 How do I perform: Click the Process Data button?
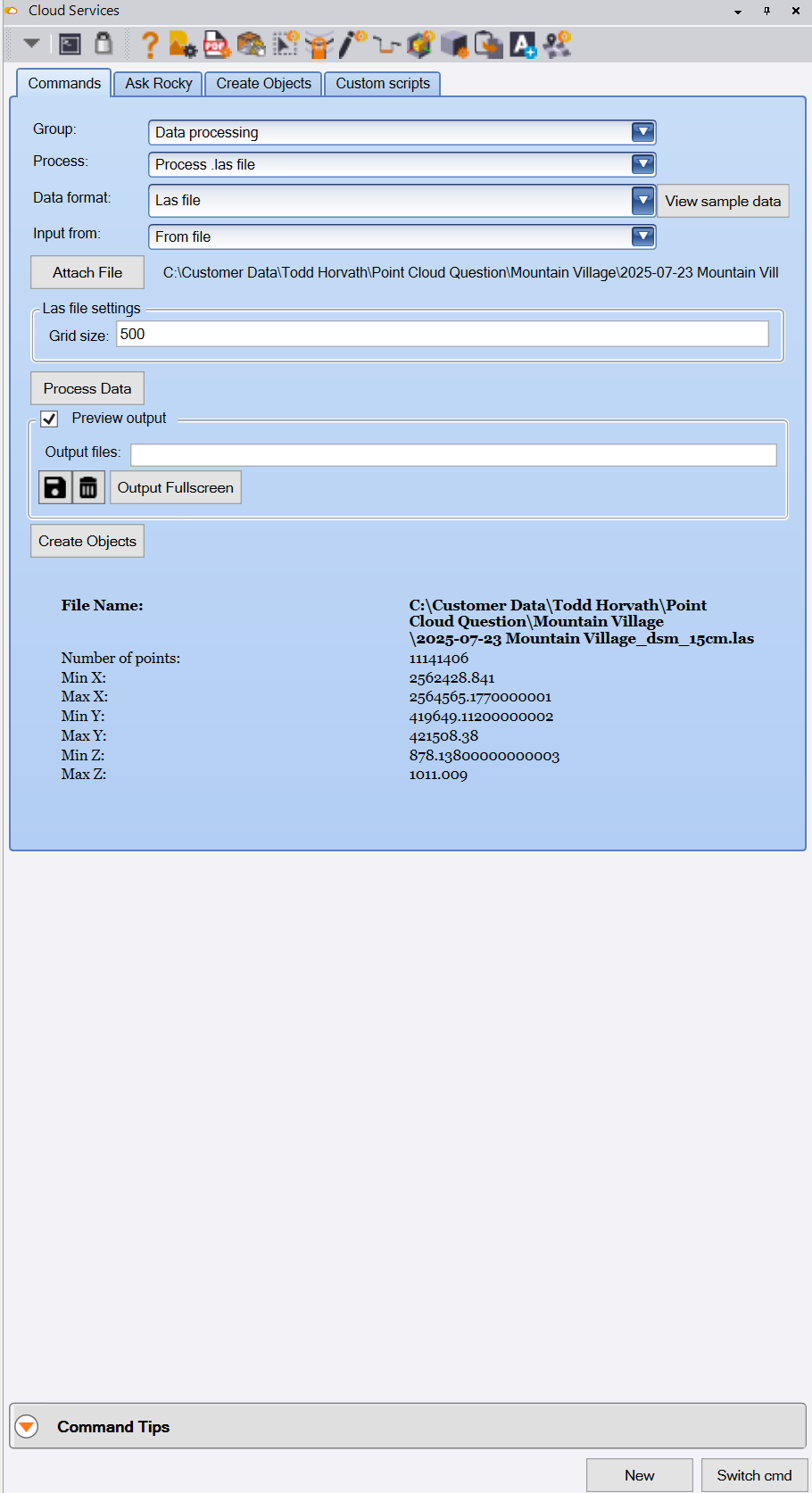tap(87, 389)
